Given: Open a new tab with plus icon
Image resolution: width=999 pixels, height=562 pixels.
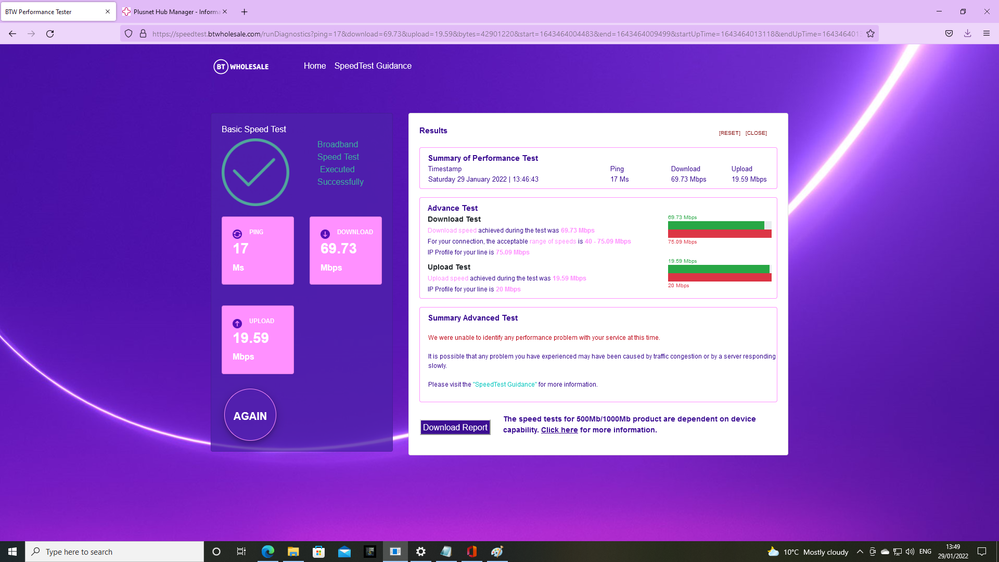Looking at the screenshot, I should (244, 11).
